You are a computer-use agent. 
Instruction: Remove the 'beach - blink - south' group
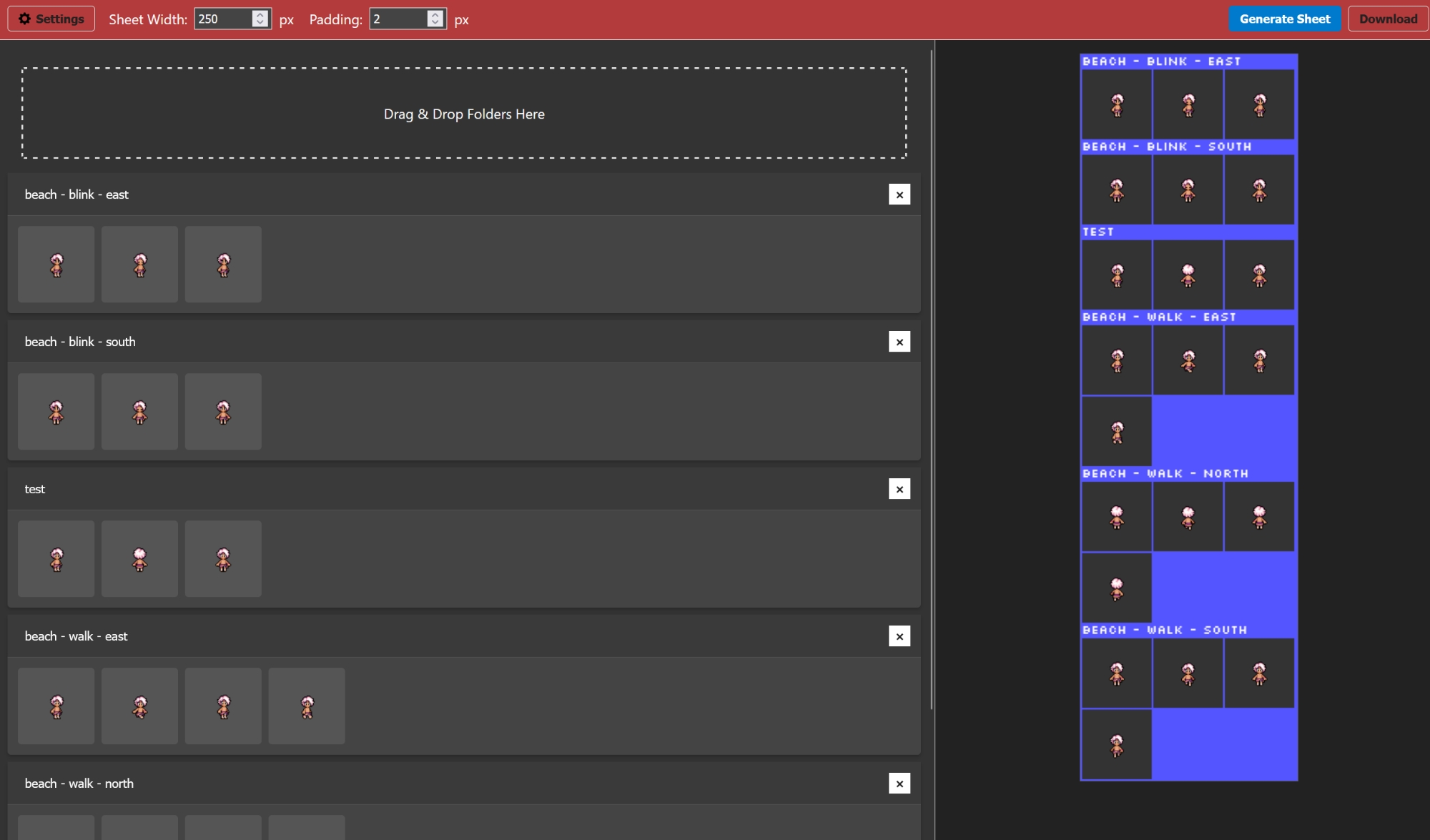(899, 342)
